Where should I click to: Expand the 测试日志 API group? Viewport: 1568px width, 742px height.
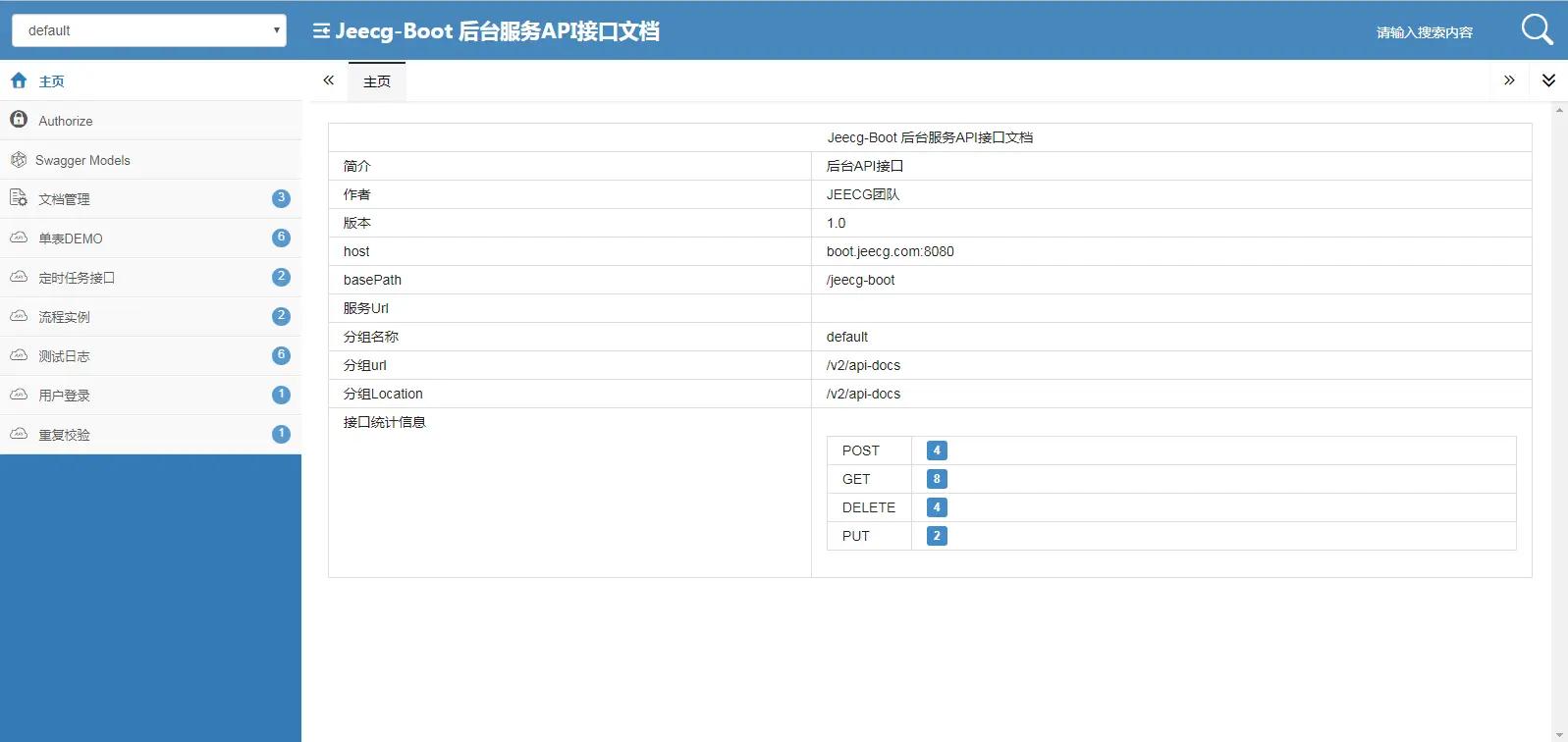(x=150, y=355)
